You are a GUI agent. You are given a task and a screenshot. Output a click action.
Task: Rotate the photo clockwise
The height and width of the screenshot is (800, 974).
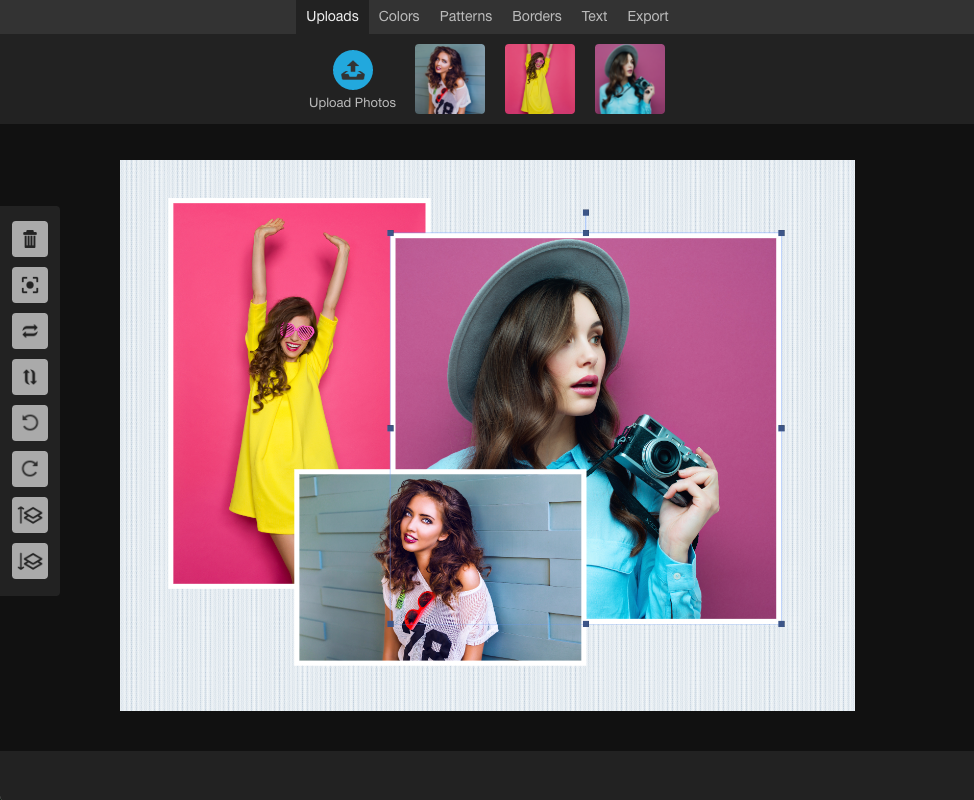point(30,469)
